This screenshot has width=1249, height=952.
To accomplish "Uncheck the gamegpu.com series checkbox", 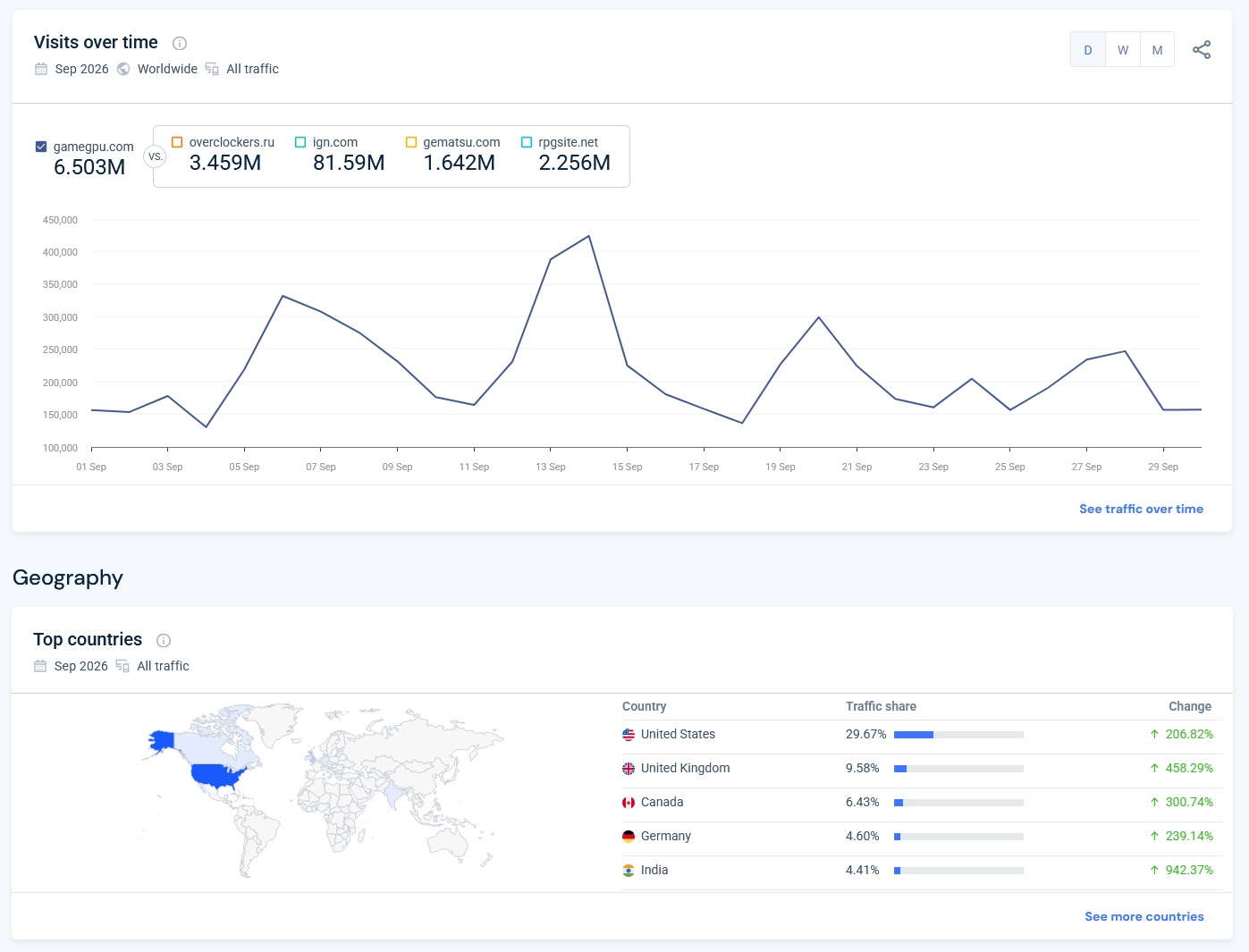I will pyautogui.click(x=41, y=147).
